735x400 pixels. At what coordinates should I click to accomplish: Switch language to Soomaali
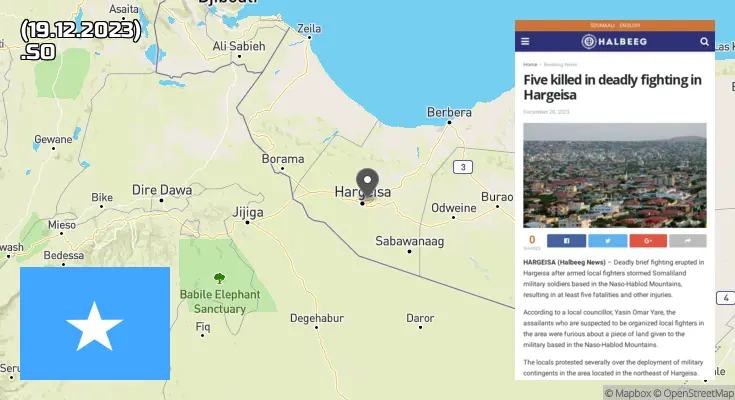click(602, 25)
